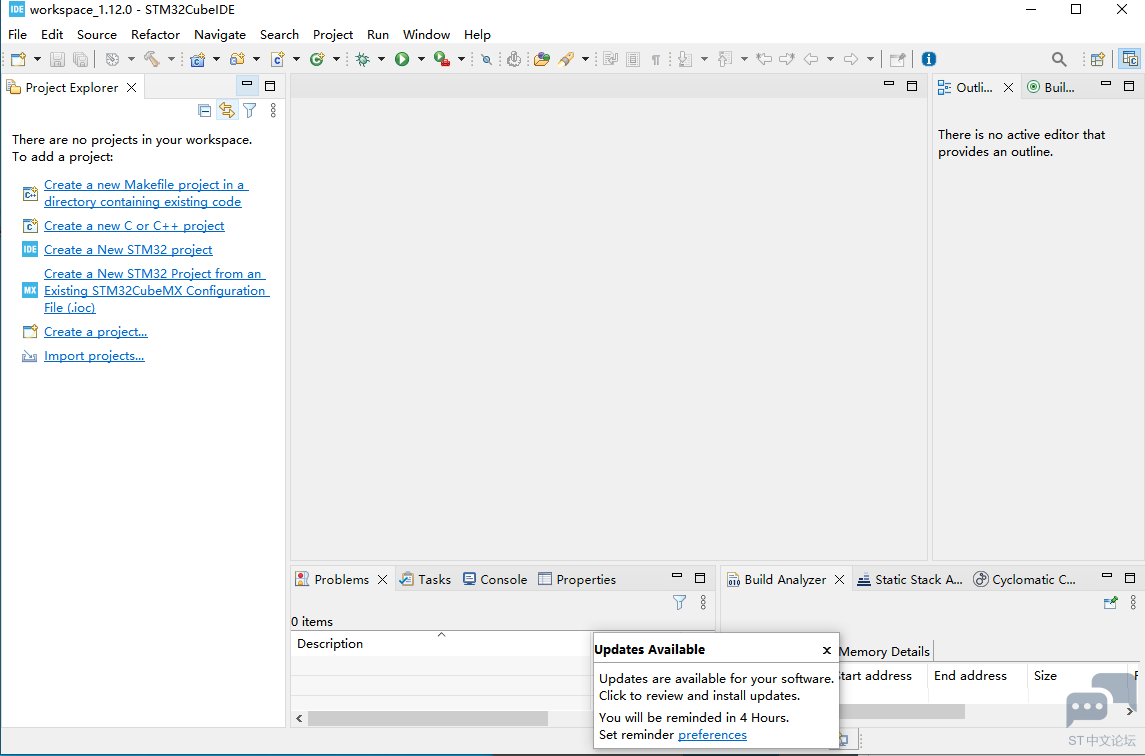1145x756 pixels.
Task: Expand the New wizard dropdown arrow
Action: (37, 59)
